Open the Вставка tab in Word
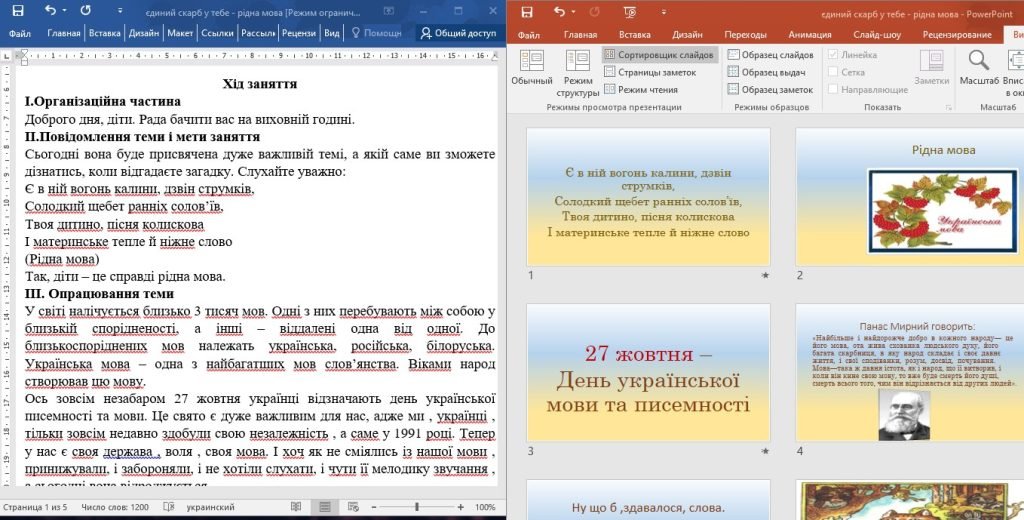The height and width of the screenshot is (520, 1024). 104,33
